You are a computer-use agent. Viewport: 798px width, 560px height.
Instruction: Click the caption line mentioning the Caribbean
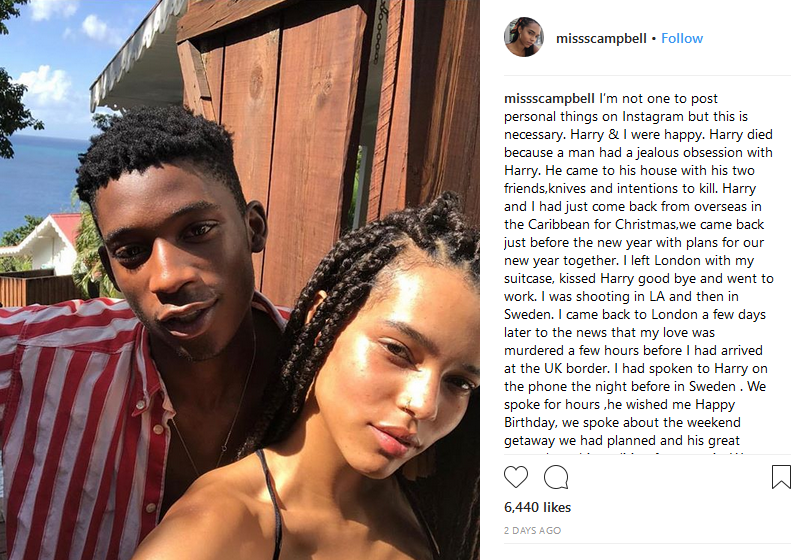634,225
